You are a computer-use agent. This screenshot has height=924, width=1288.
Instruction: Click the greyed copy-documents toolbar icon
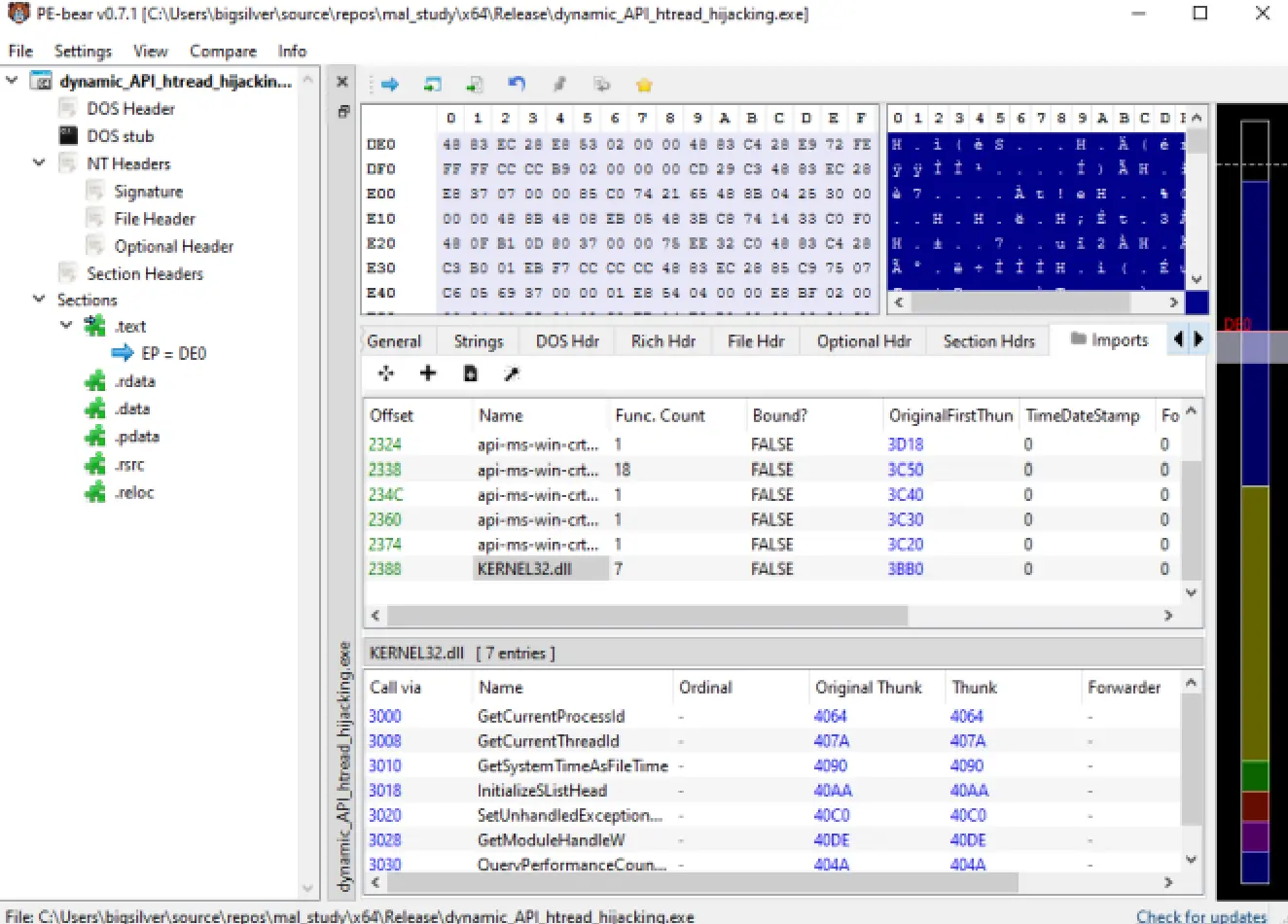601,85
